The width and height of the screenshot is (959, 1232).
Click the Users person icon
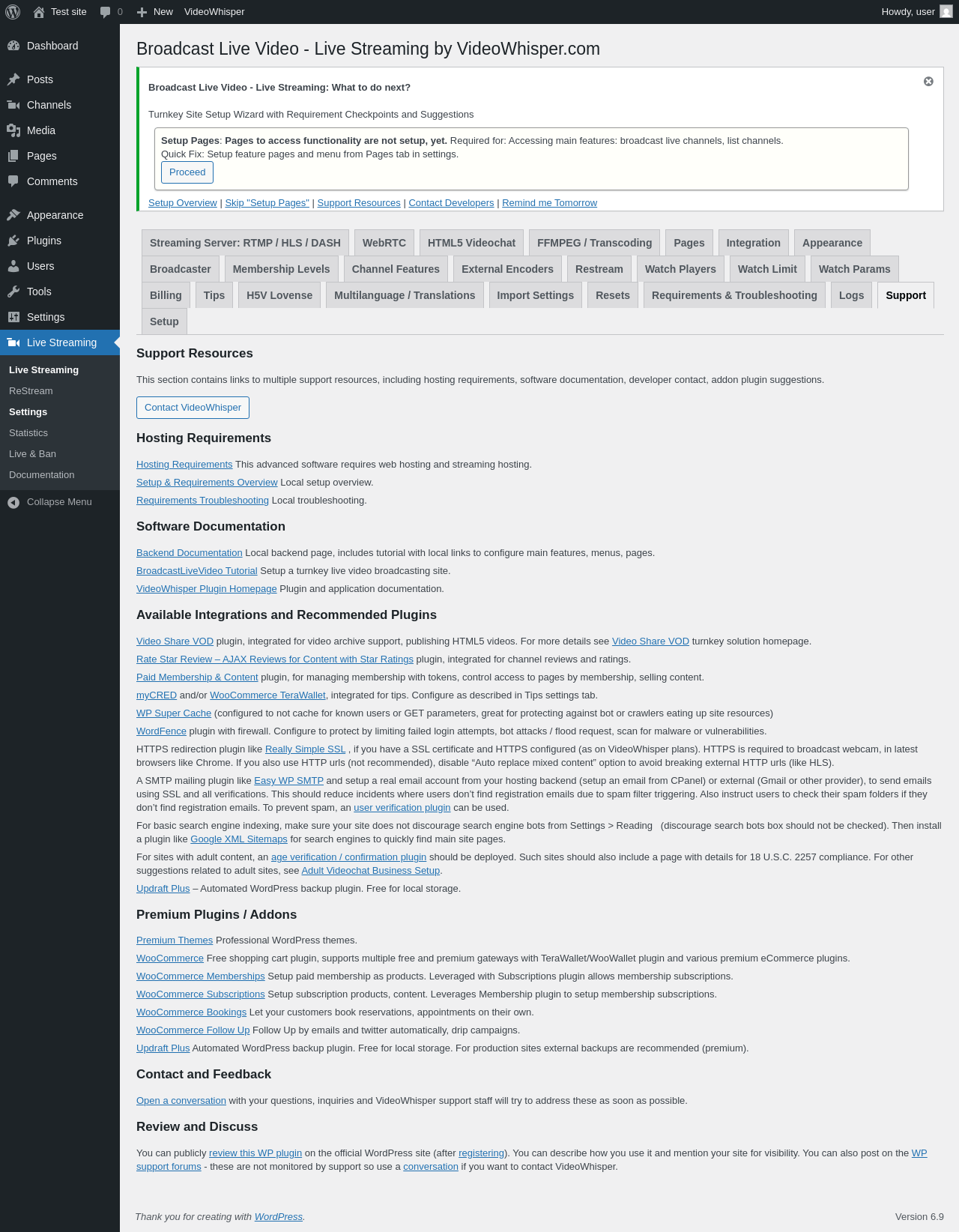[x=13, y=266]
